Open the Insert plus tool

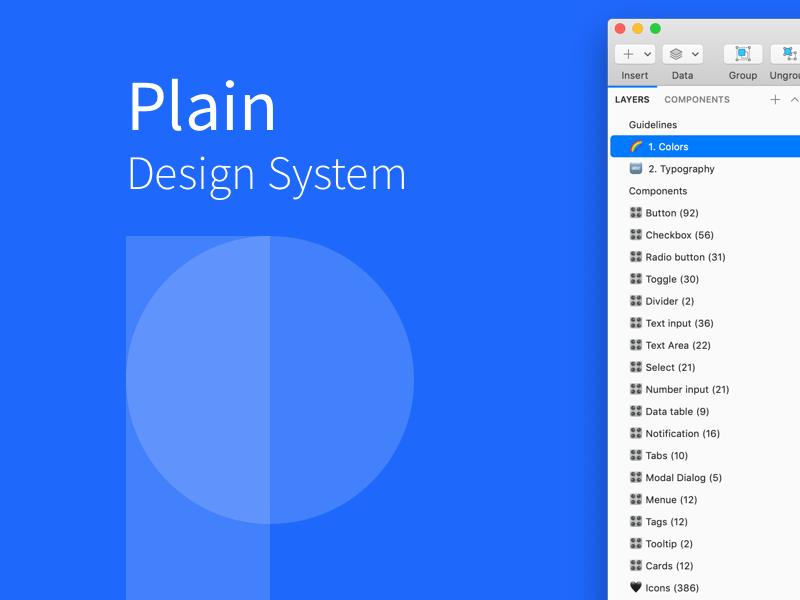coord(628,54)
